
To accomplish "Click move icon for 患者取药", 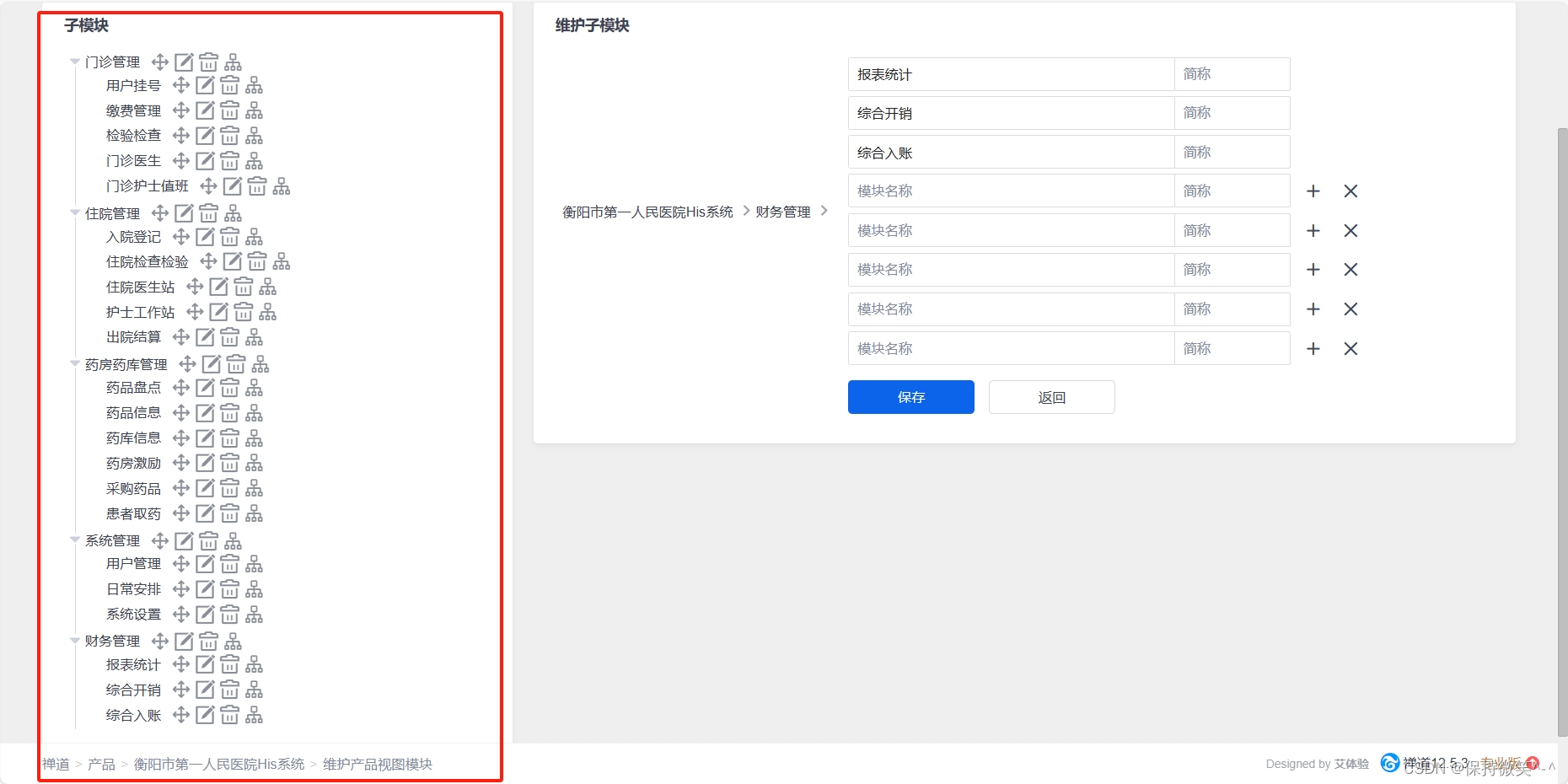I will (x=180, y=513).
